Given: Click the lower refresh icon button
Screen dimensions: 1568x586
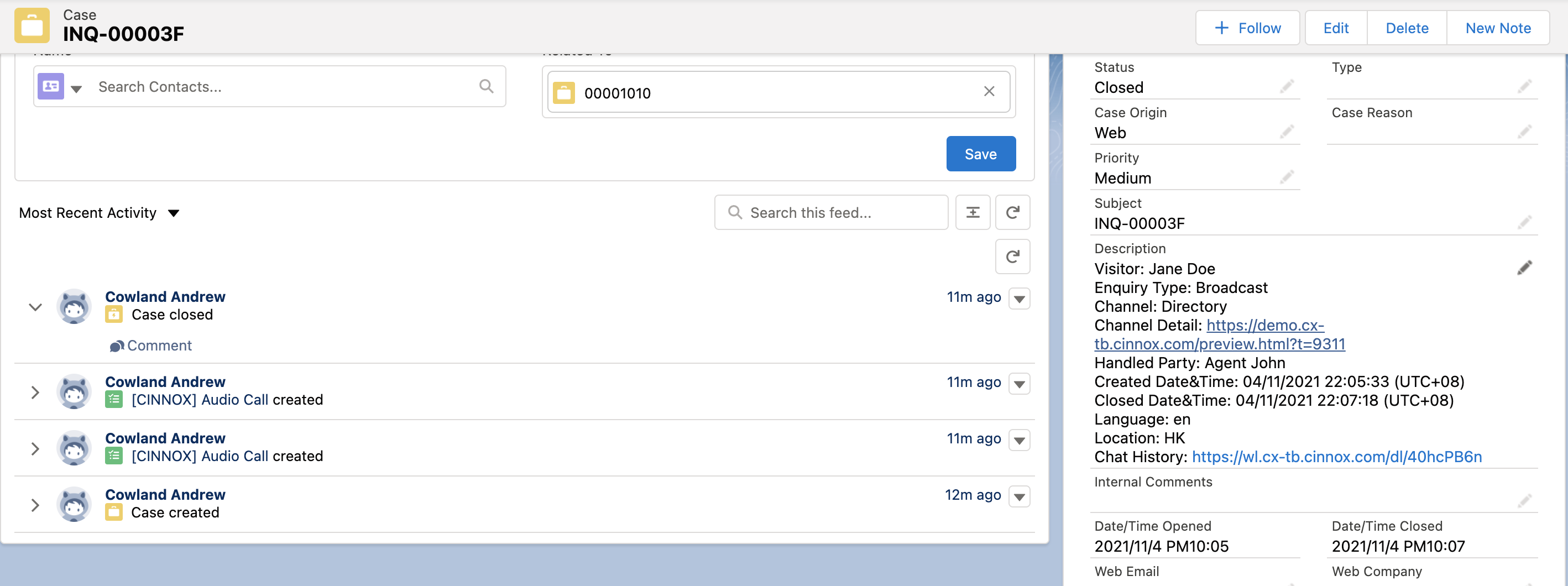Looking at the screenshot, I should [x=1013, y=257].
